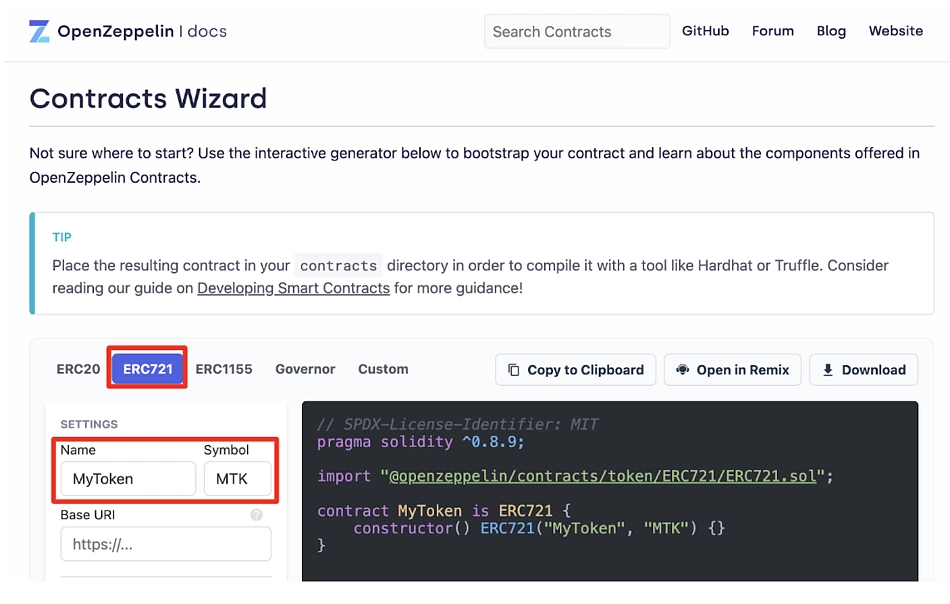Click 'contract MyToken is ERC721' code line

tap(443, 511)
